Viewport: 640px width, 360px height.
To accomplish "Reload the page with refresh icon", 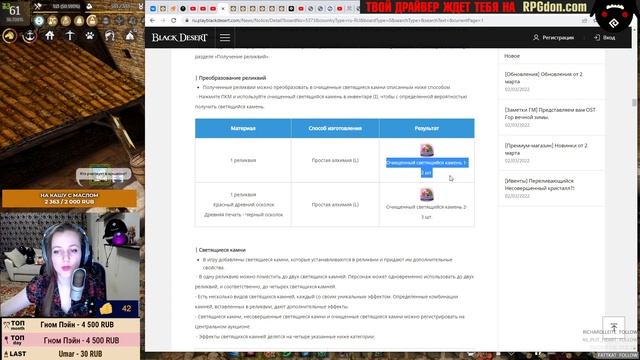I will point(173,20).
